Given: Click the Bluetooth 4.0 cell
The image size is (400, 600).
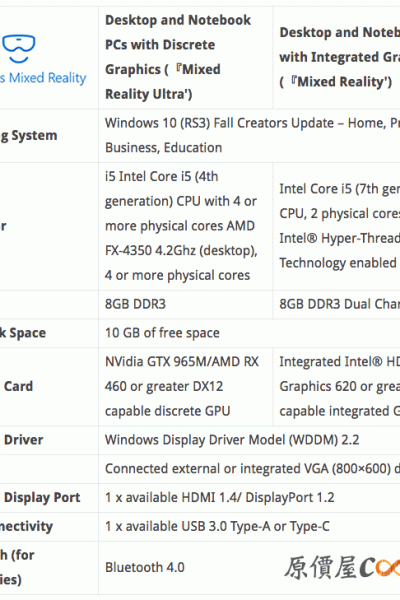Looking at the screenshot, I should pyautogui.click(x=249, y=567).
